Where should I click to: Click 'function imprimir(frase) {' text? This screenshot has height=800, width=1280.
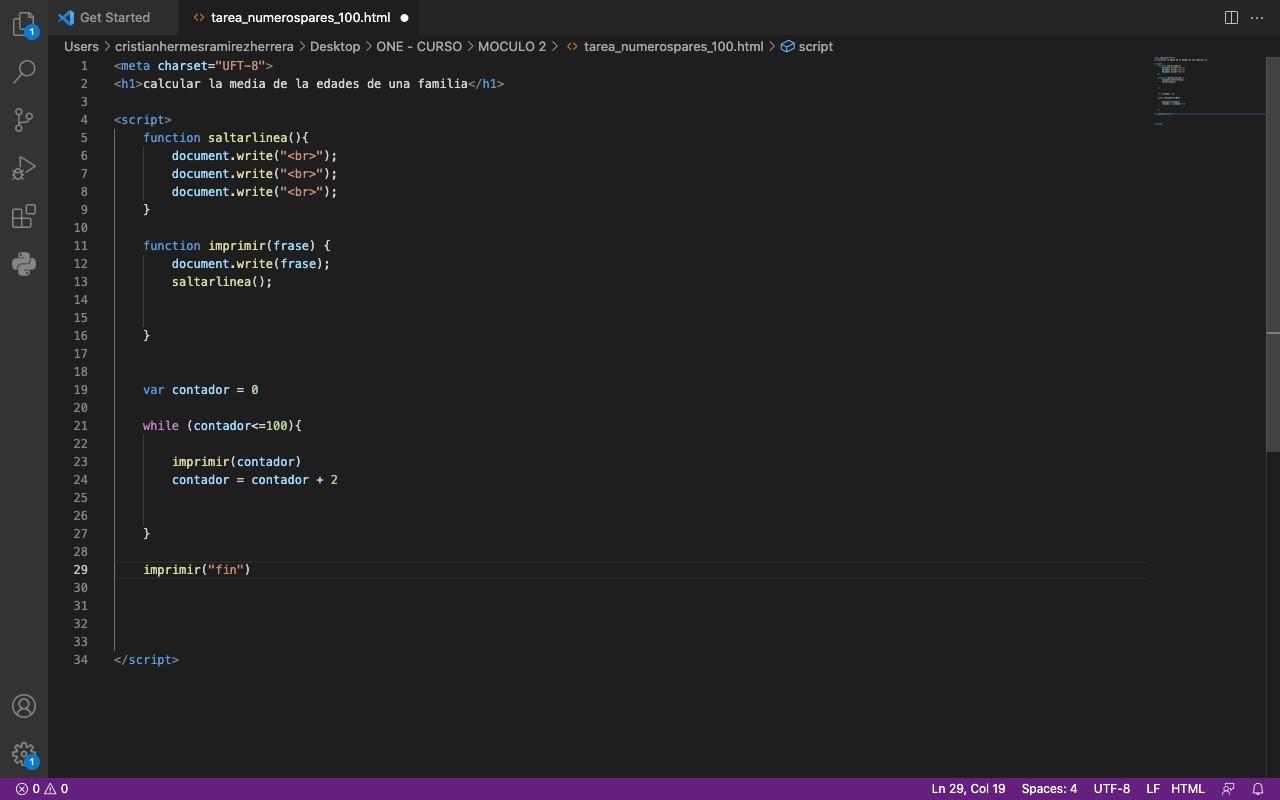(236, 246)
